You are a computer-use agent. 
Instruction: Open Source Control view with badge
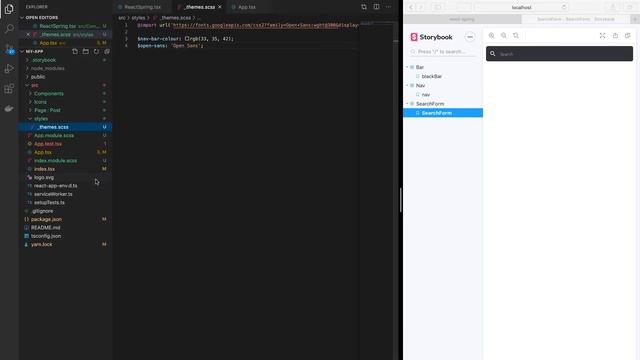pyautogui.click(x=9, y=49)
